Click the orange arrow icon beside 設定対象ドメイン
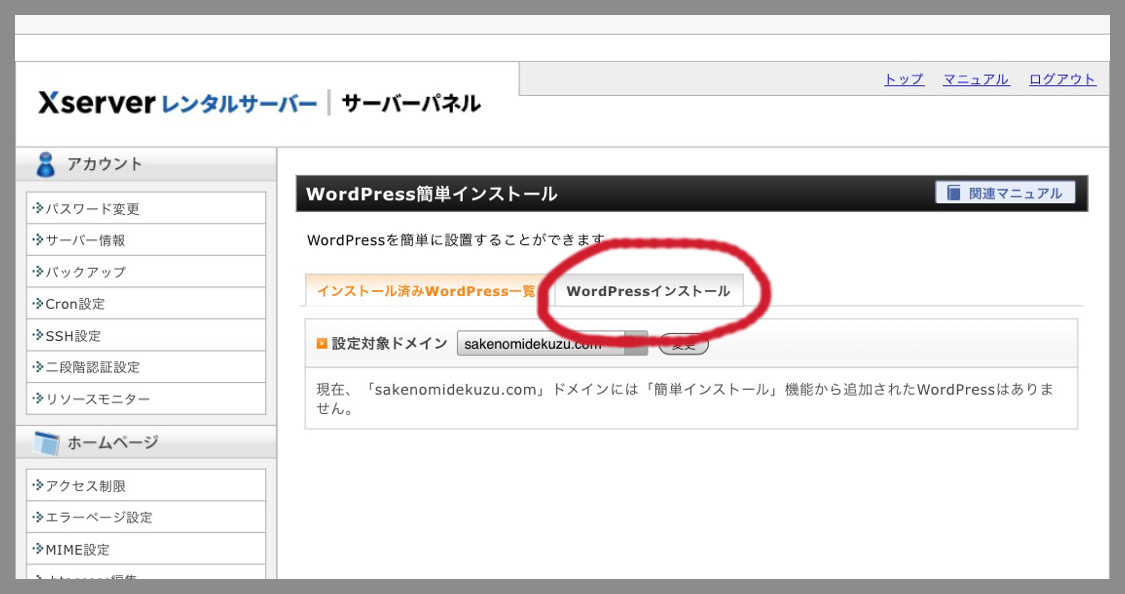This screenshot has width=1125, height=594. 321,344
